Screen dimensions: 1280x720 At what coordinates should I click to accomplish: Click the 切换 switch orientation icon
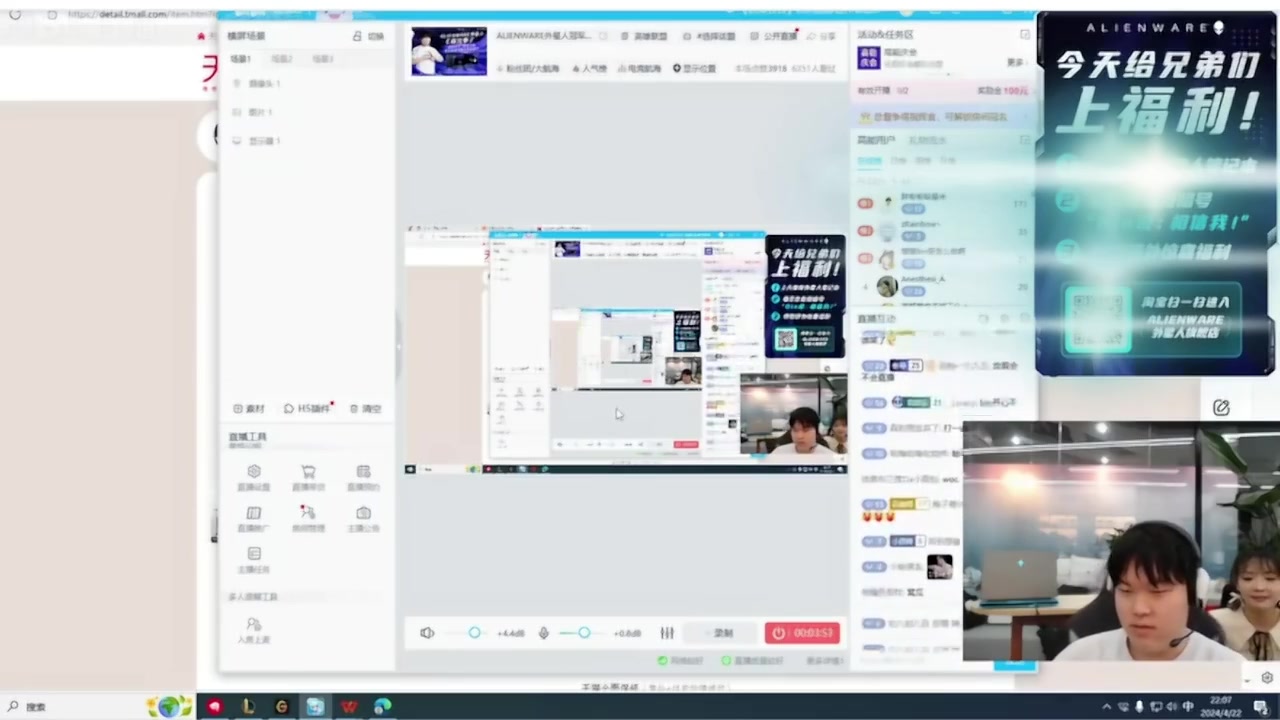pyautogui.click(x=368, y=36)
